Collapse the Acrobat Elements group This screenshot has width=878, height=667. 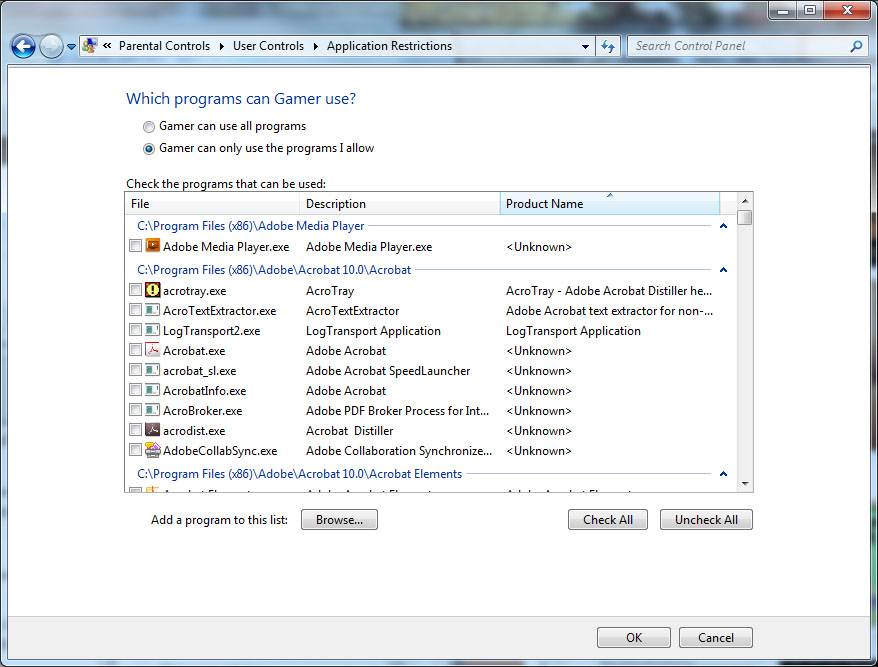point(723,474)
